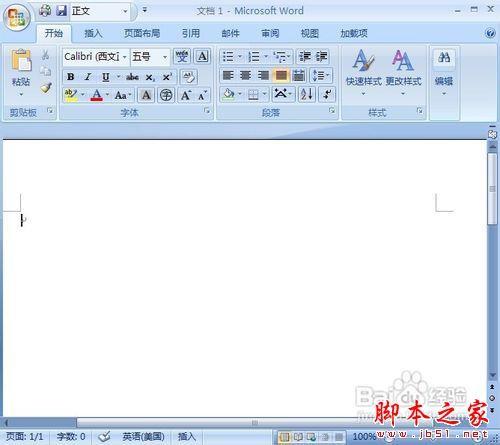The width and height of the screenshot is (500, 445).
Task: Apply distributed alignment icon
Action: (299, 75)
